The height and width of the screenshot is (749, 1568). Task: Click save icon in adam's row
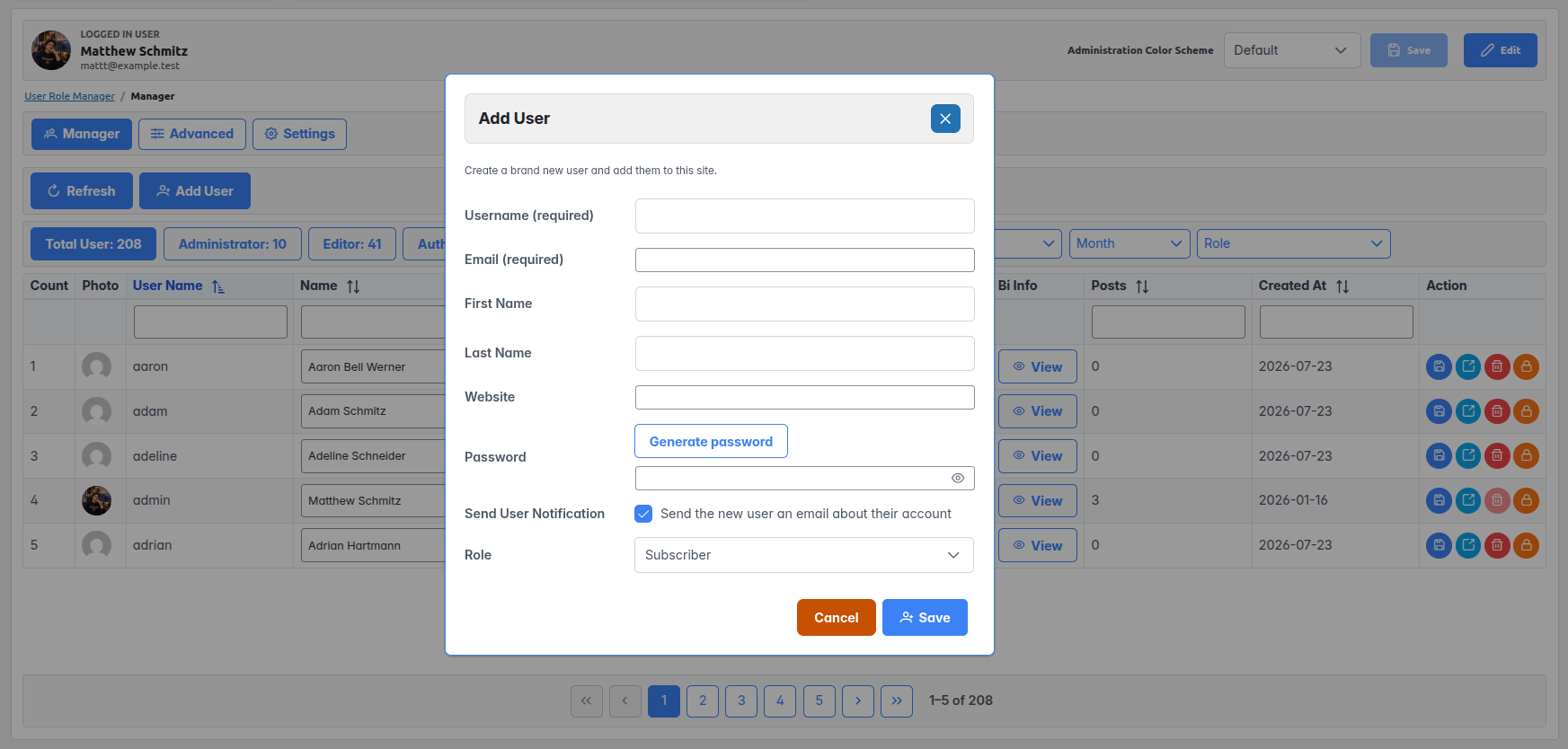[1439, 411]
